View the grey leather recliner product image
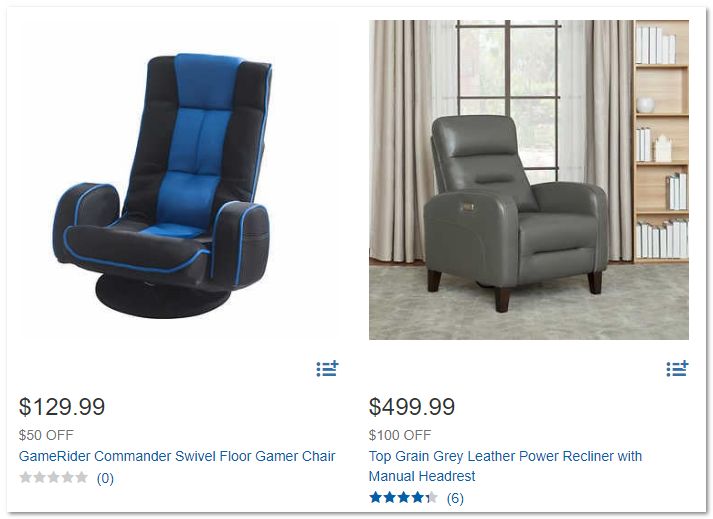The image size is (713, 519). (528, 180)
